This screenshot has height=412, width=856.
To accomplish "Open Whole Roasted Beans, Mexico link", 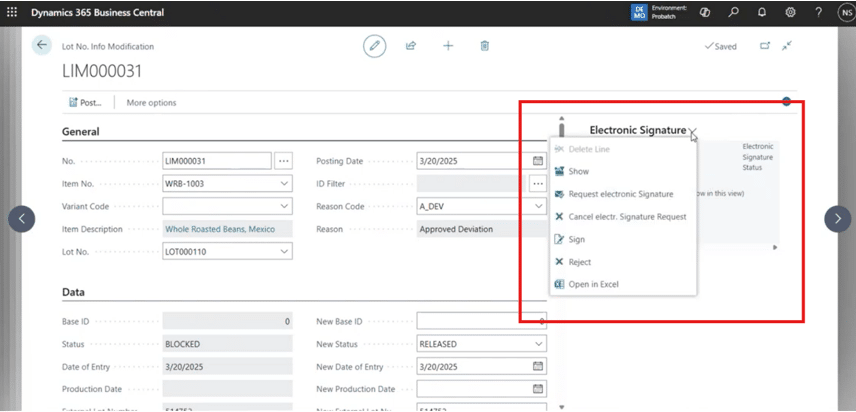I will (220, 229).
